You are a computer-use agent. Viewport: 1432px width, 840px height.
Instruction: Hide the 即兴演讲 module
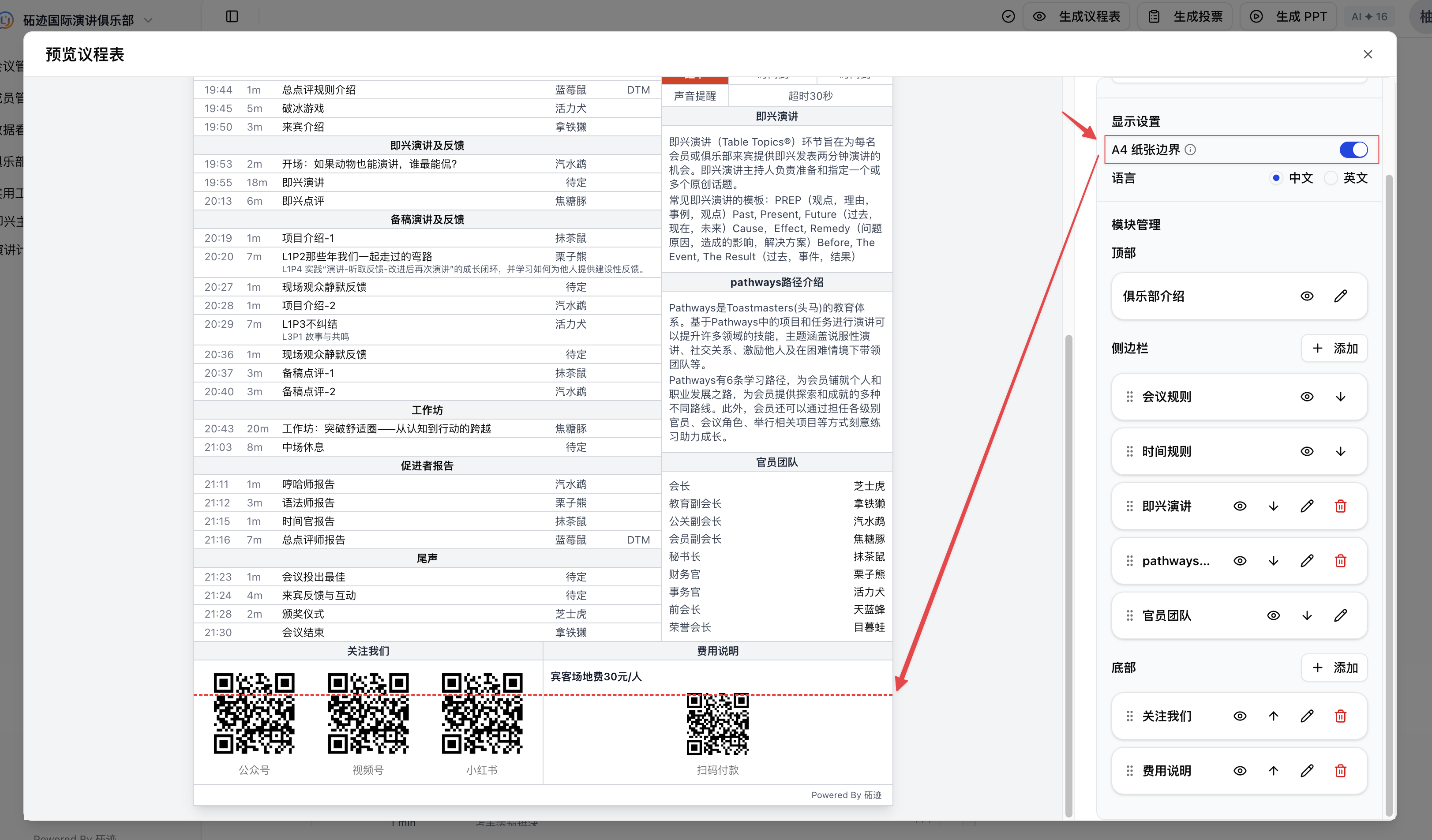1240,506
